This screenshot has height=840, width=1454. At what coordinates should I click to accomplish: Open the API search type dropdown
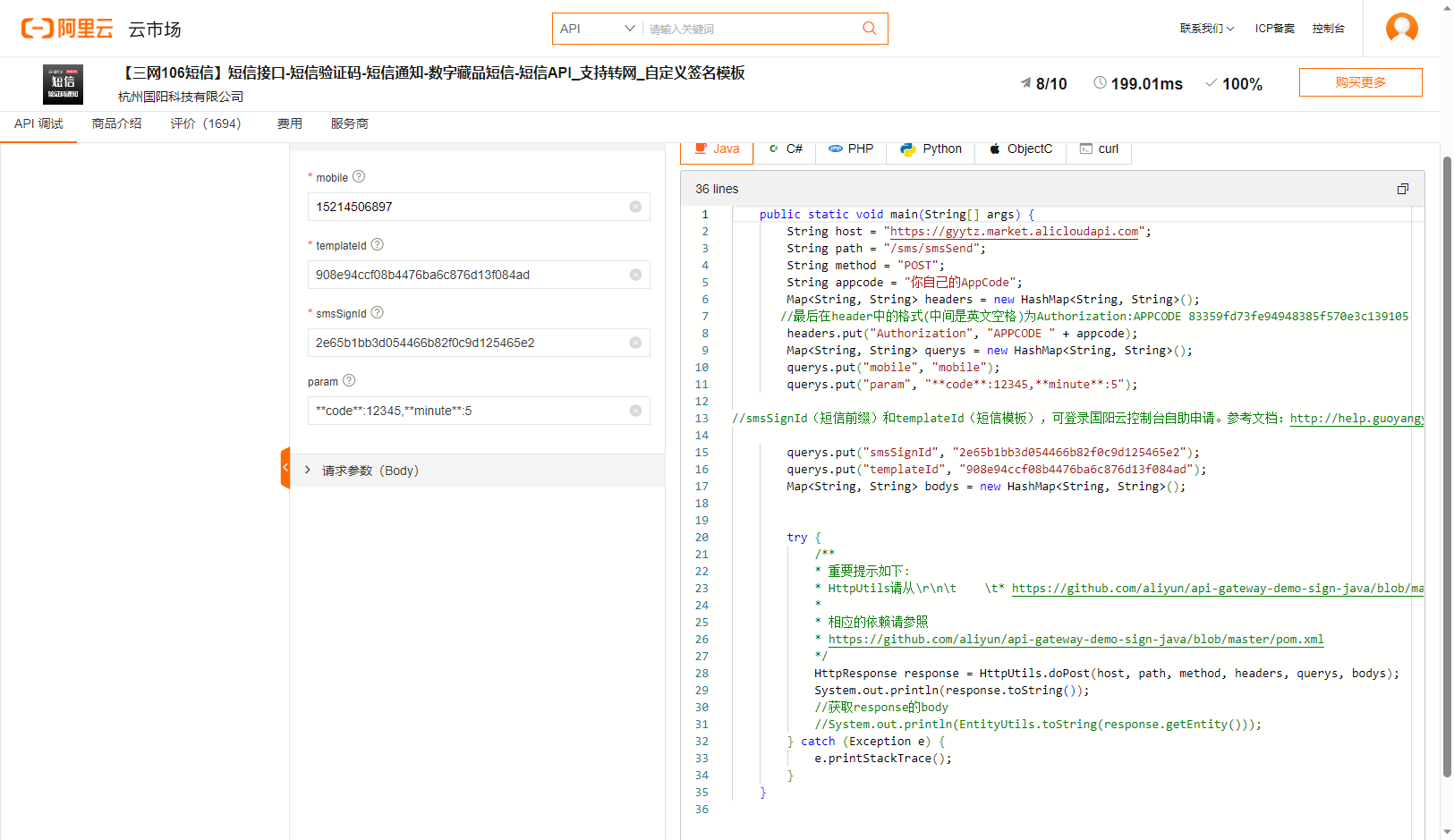coord(597,29)
